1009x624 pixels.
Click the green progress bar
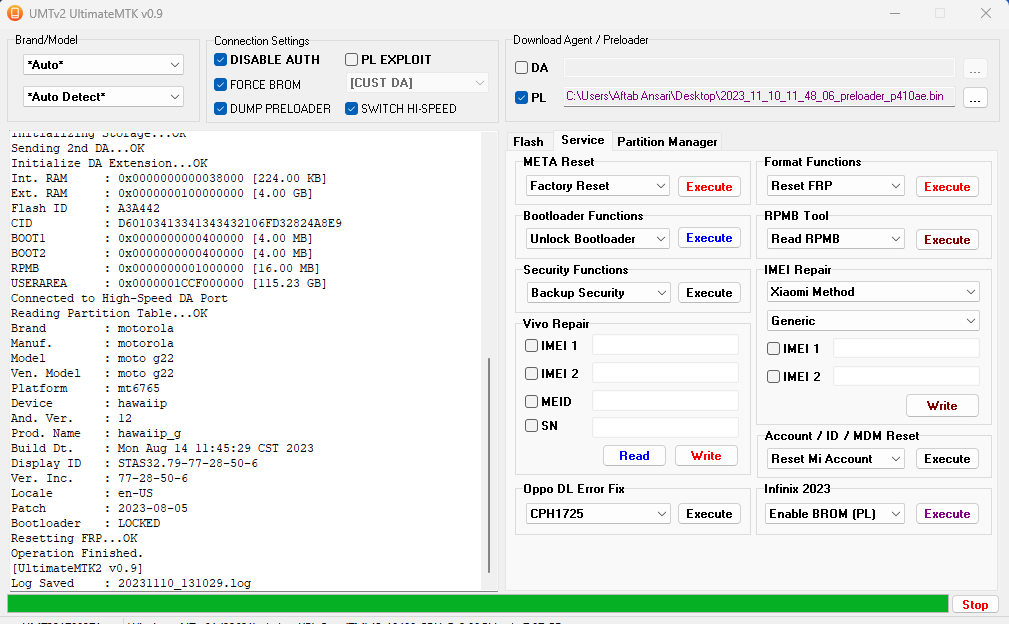(x=477, y=604)
